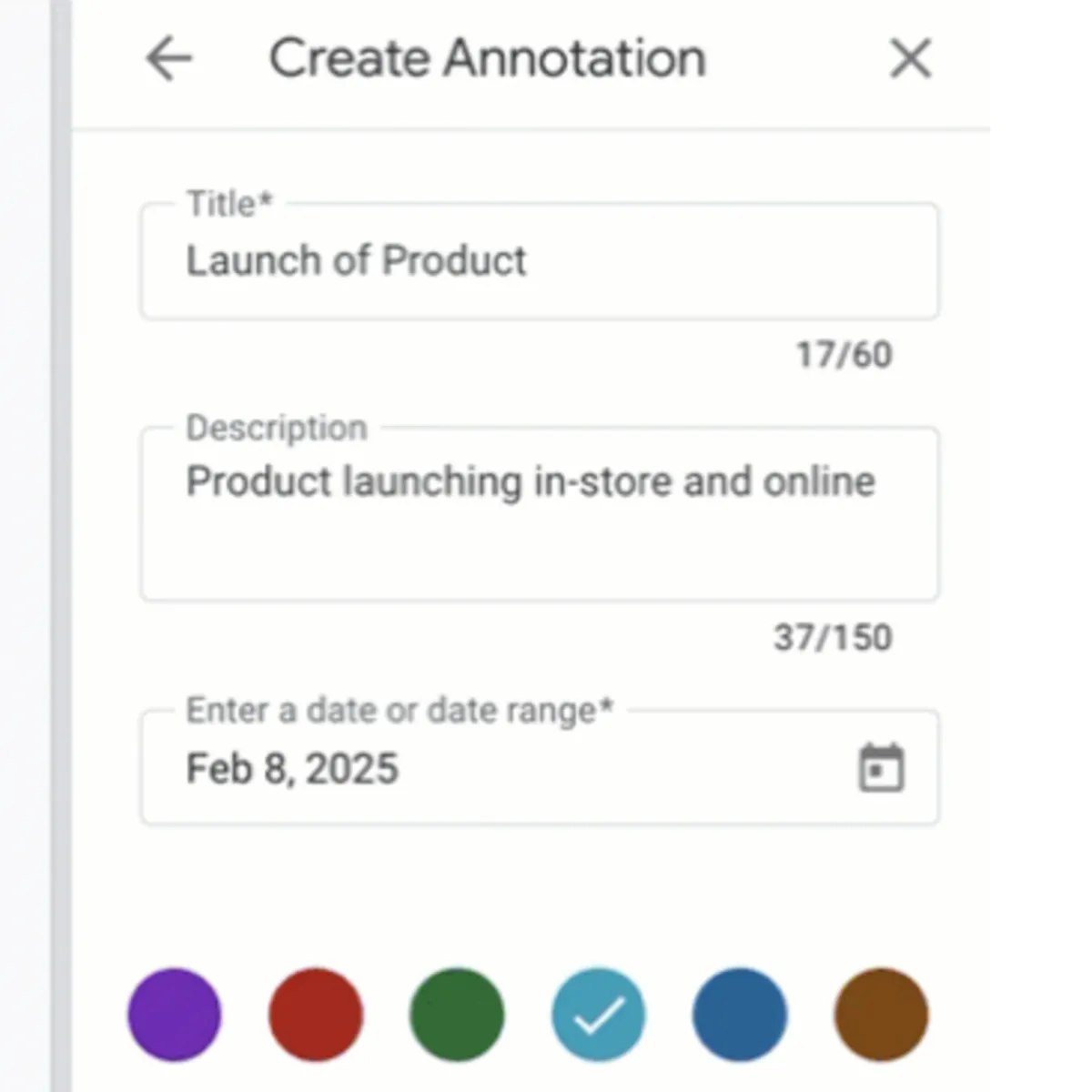The image size is (1092, 1092).
Task: Select the red annotation color
Action: [316, 1014]
